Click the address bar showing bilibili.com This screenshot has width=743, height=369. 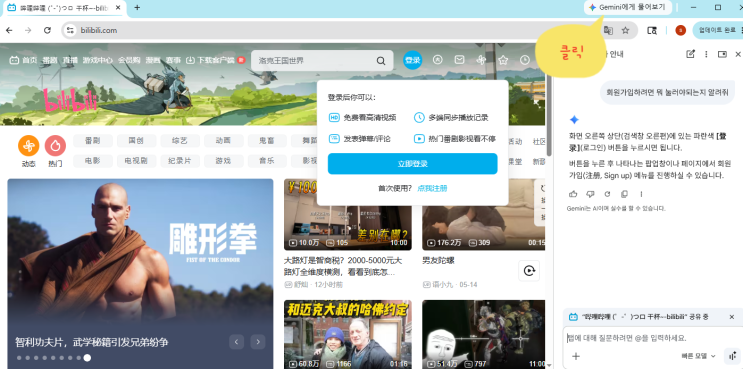pos(332,30)
